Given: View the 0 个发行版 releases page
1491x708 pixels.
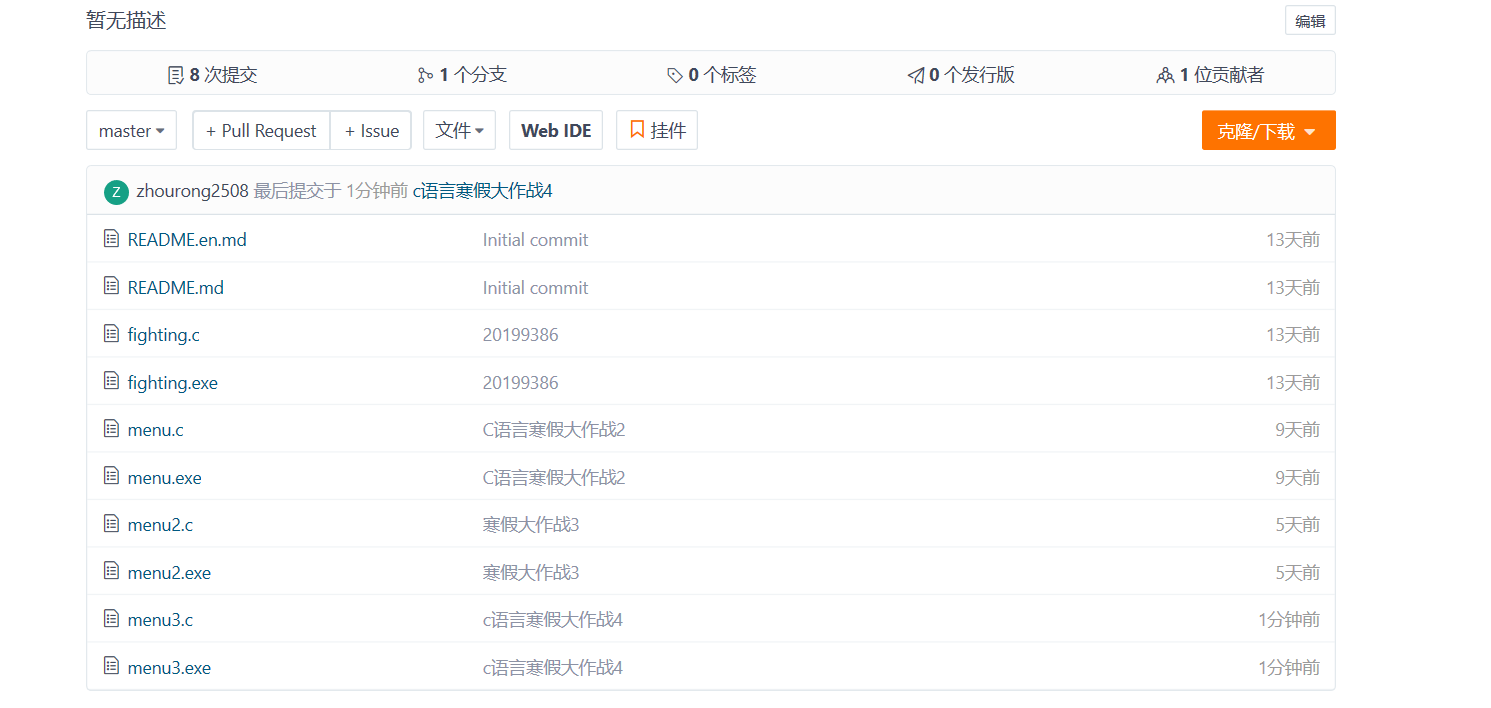Looking at the screenshot, I should click(x=961, y=75).
